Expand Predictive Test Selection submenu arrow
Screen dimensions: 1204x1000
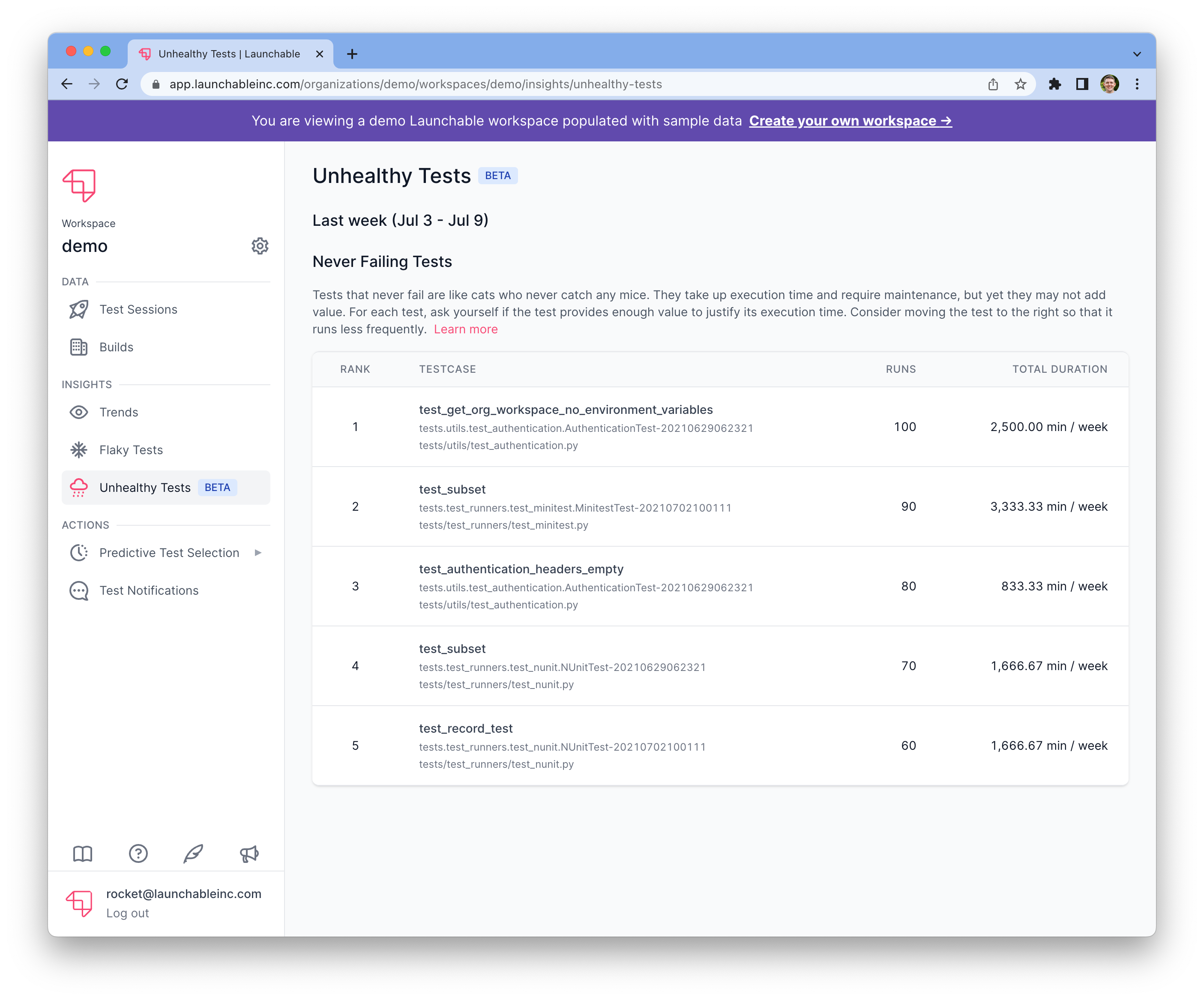258,553
